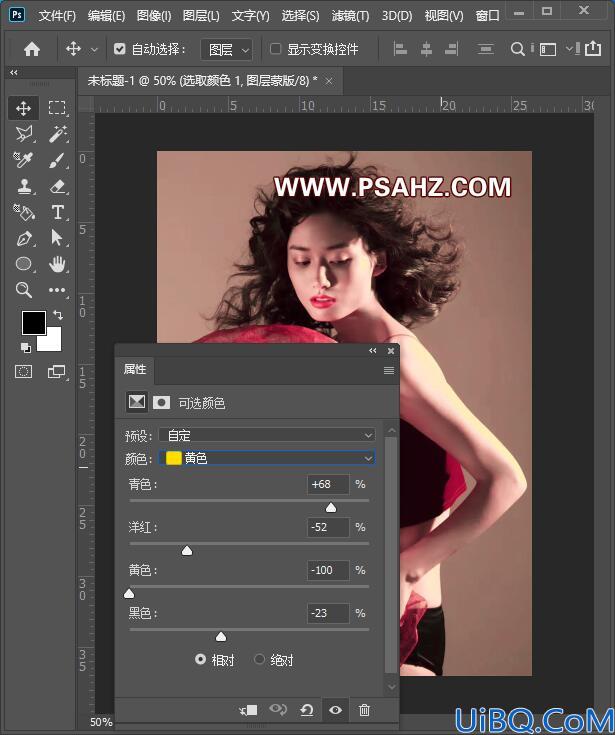The width and height of the screenshot is (615, 735).
Task: Click the layer mask icon in Properties
Action: click(161, 402)
